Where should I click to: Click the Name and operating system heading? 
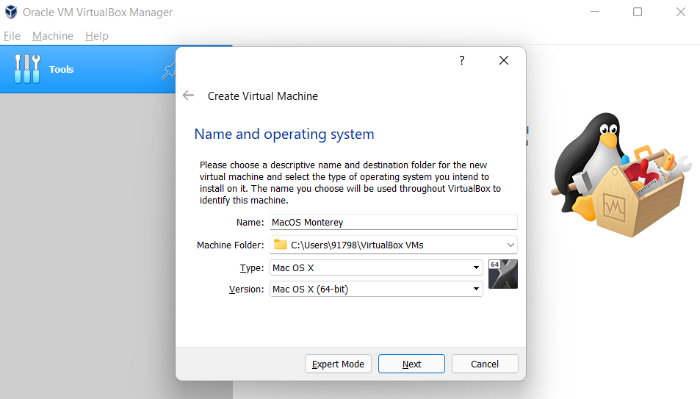tap(284, 134)
